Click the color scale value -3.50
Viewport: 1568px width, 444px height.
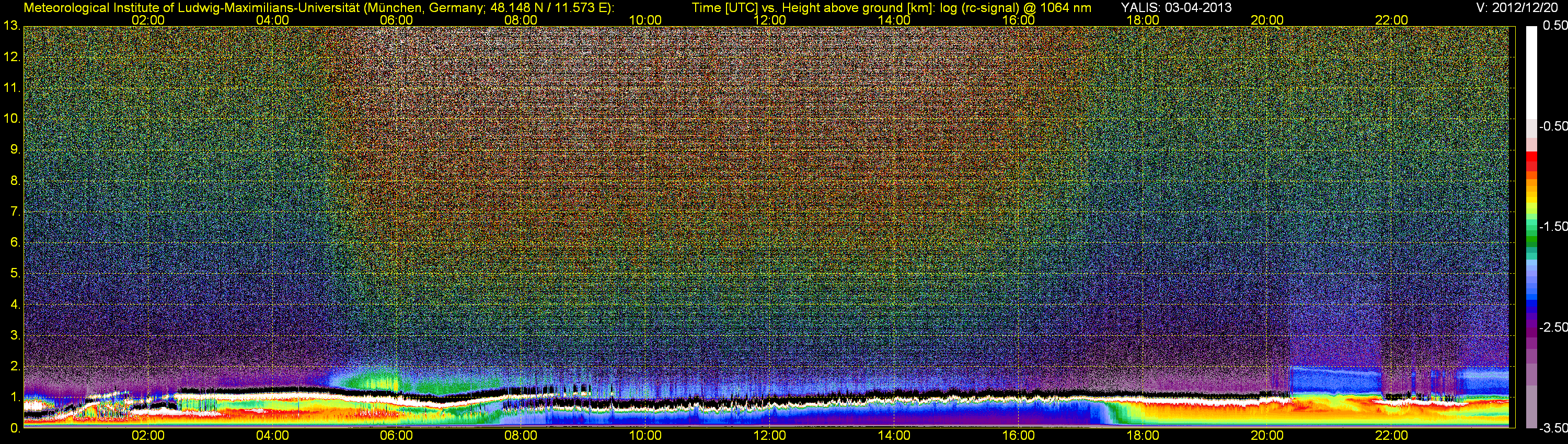(1552, 428)
